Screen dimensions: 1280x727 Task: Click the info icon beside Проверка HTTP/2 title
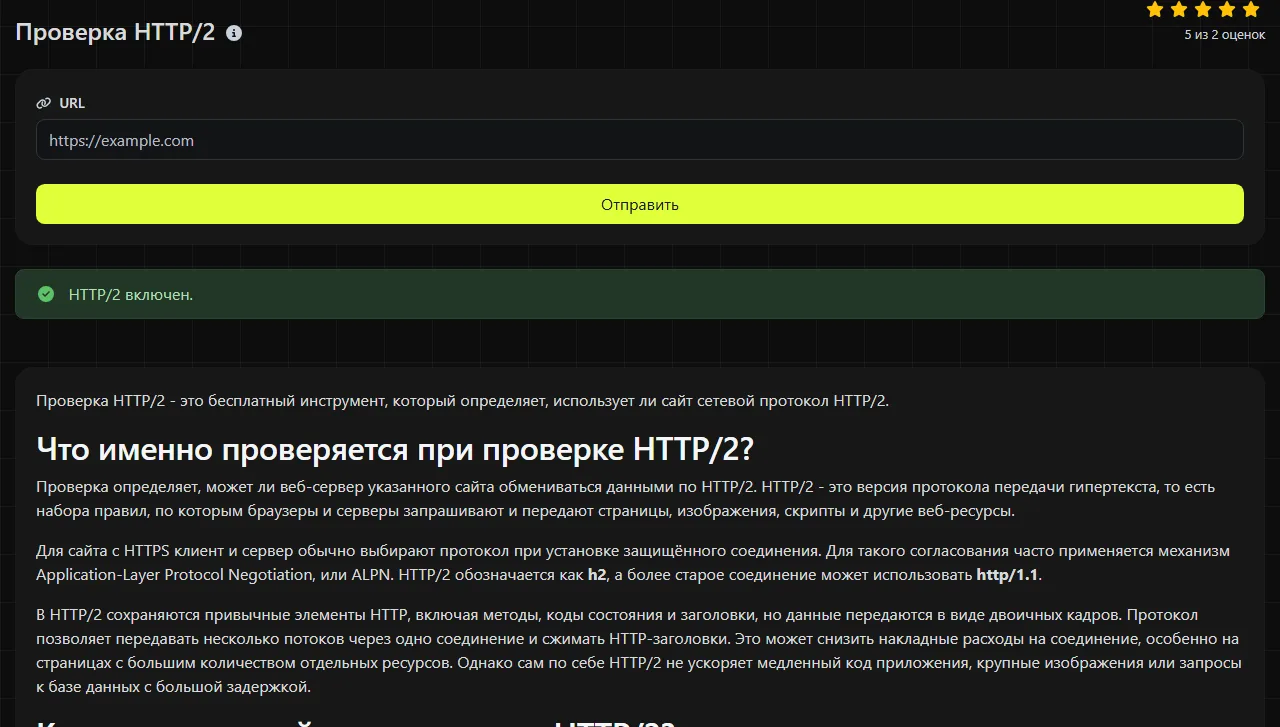point(234,33)
